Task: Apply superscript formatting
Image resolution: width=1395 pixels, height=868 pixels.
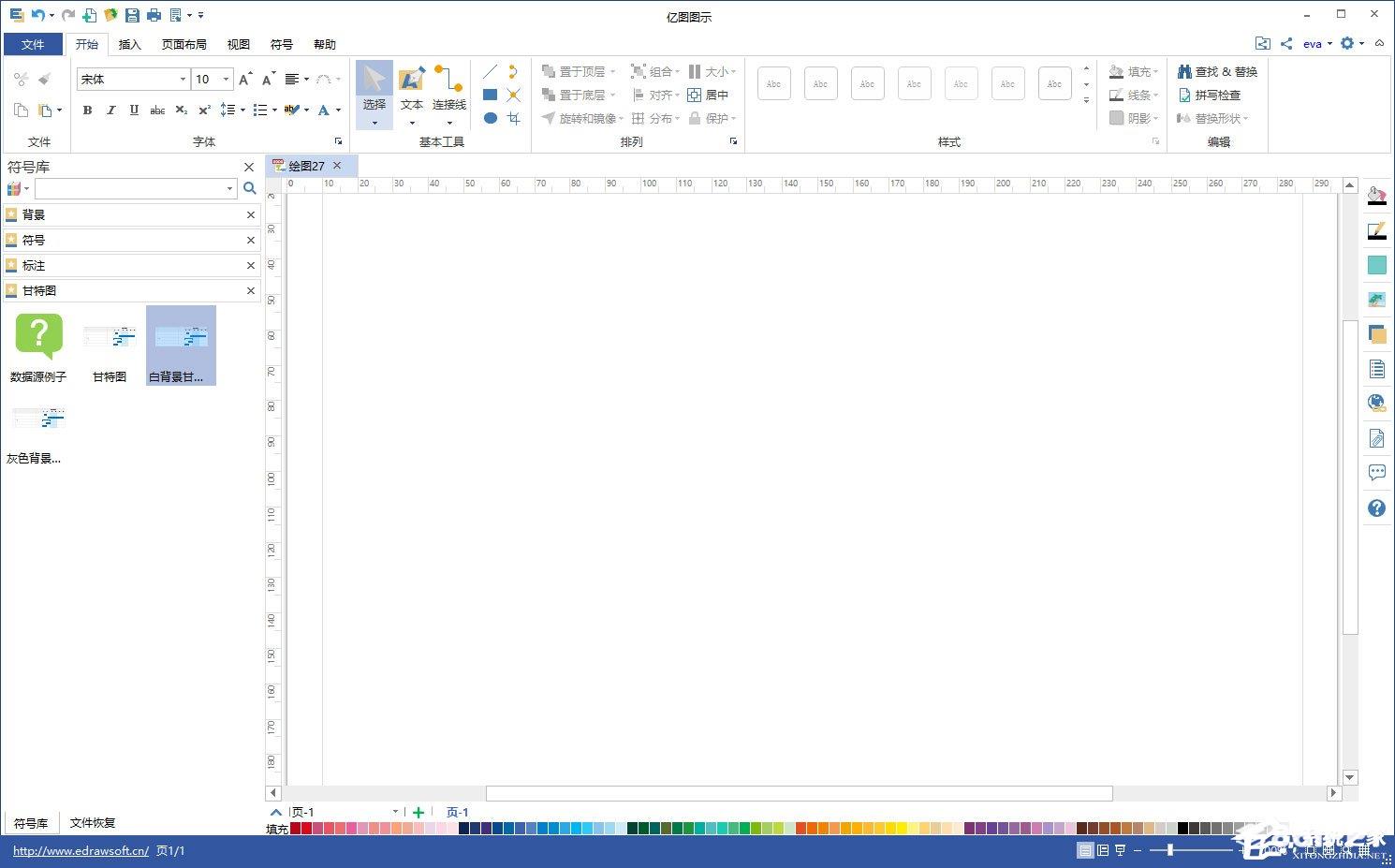Action: 204,110
